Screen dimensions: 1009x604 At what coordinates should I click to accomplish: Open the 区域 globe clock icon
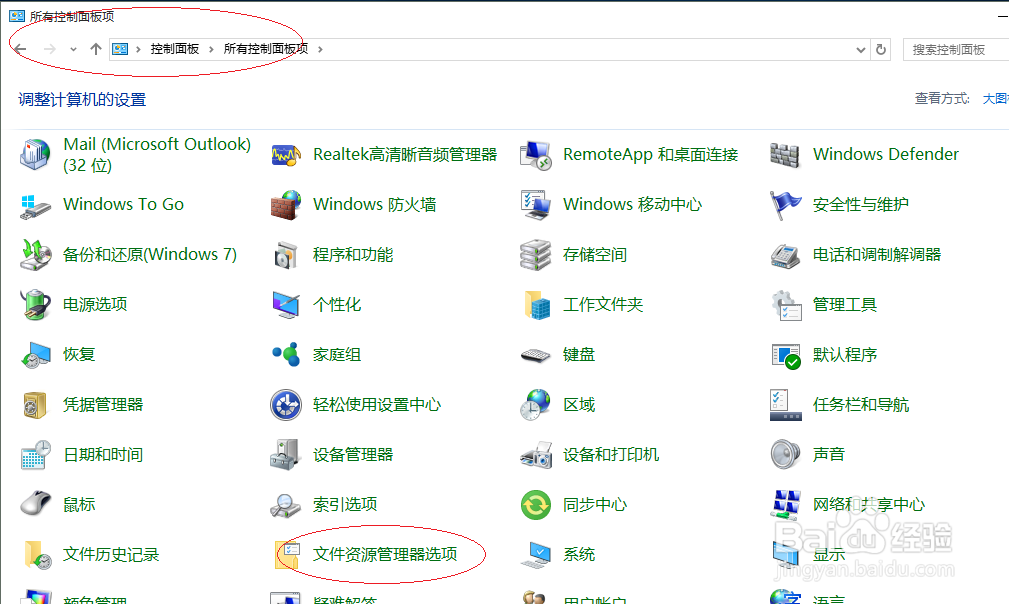point(535,405)
